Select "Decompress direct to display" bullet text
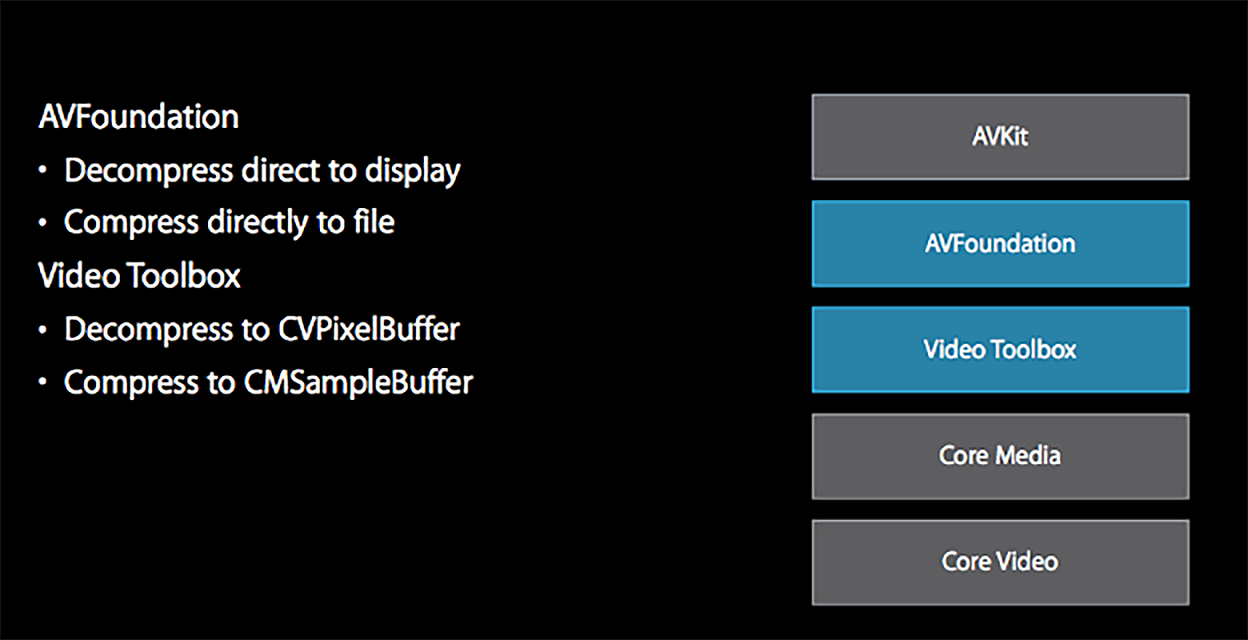 (262, 171)
